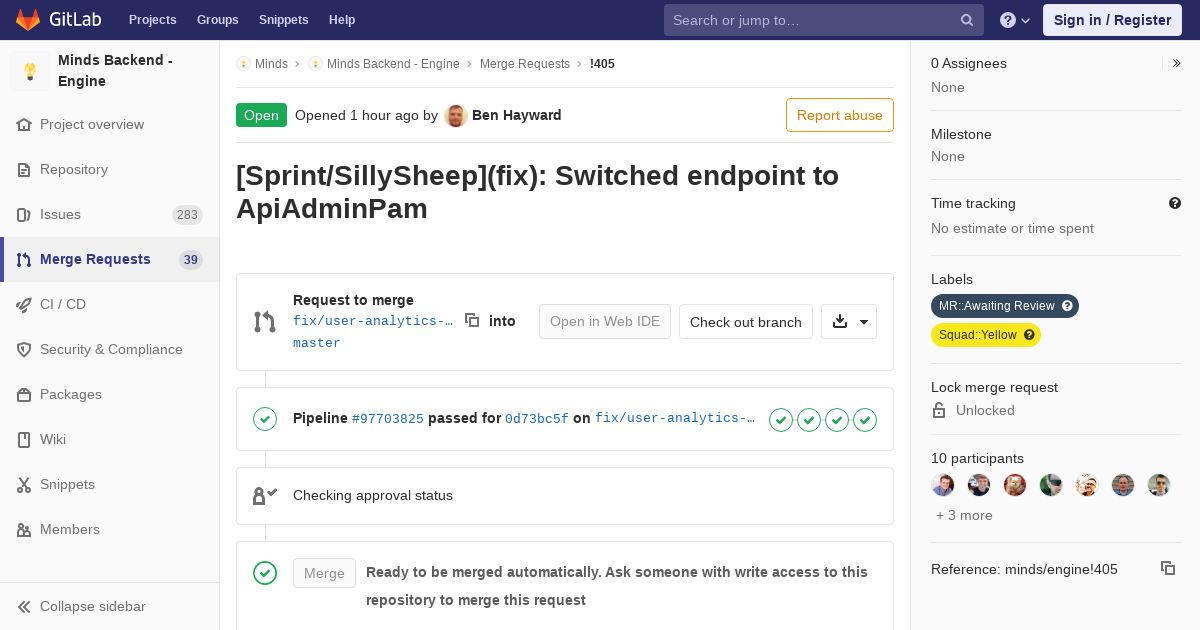Click the Packages sidebar icon
The height and width of the screenshot is (630, 1200).
24,394
